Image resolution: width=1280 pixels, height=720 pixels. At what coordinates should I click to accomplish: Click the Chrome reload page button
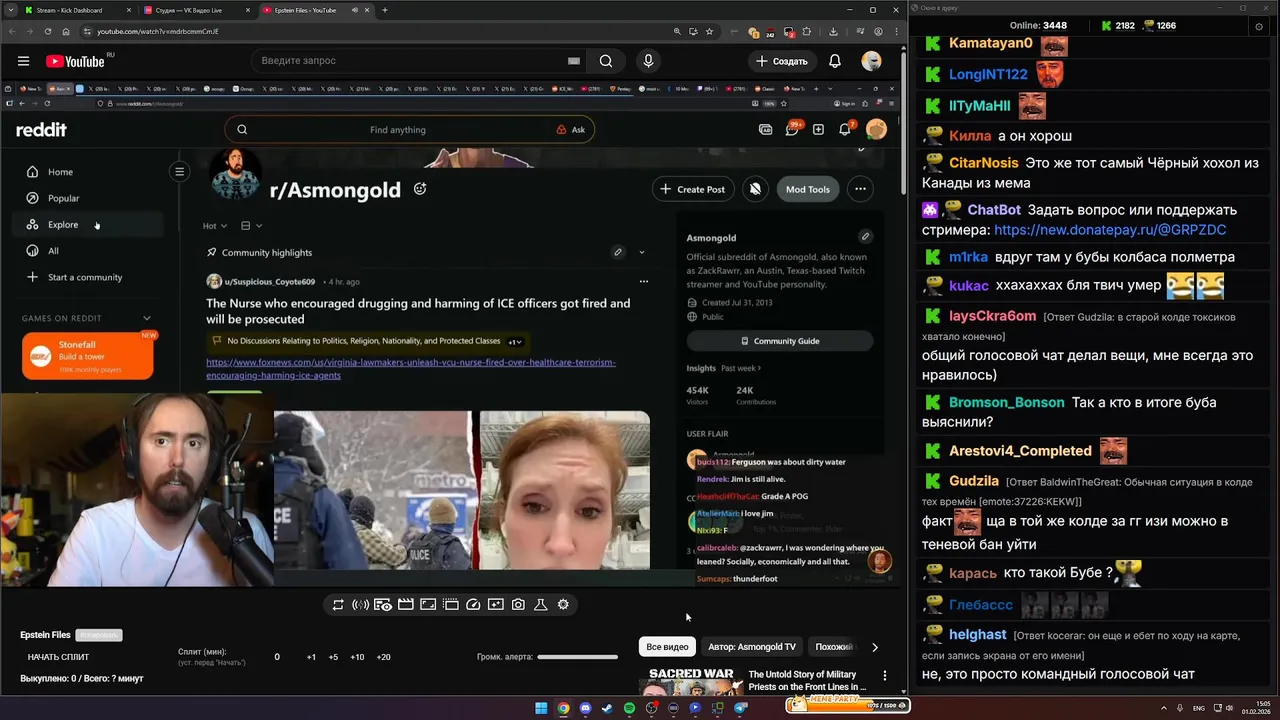[48, 31]
